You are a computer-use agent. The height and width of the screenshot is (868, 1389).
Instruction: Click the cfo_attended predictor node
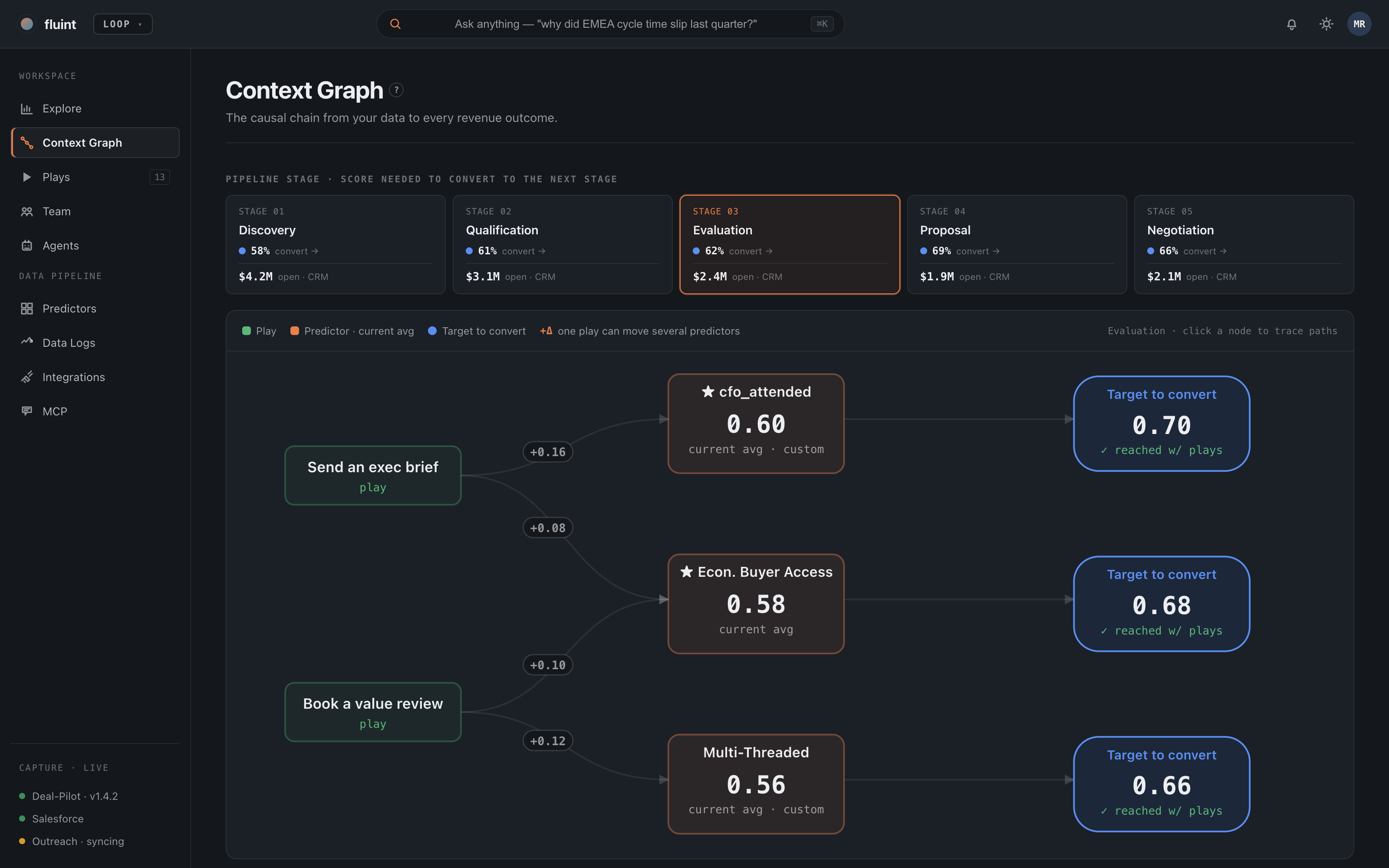(x=756, y=424)
